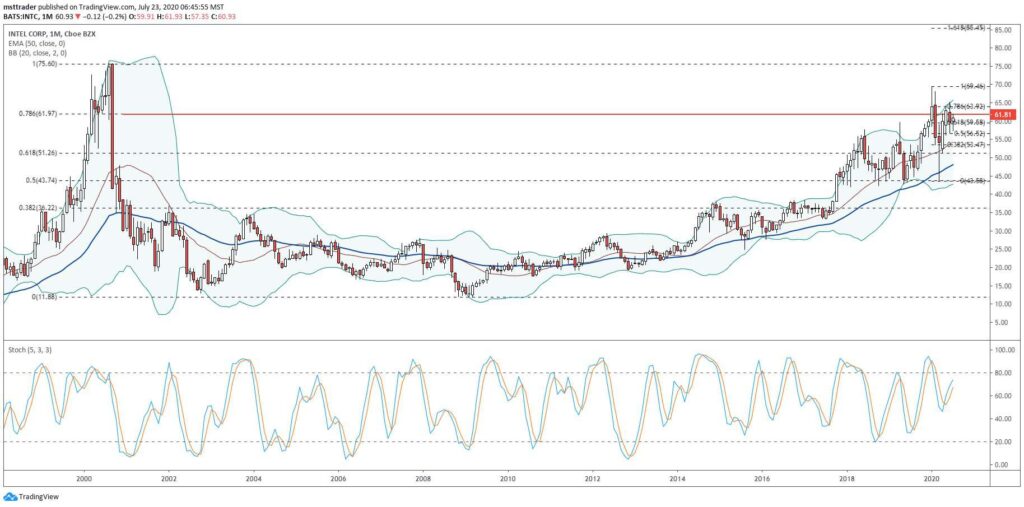Click the 'C:60.93' close price value
This screenshot has width=1024, height=507.
pos(223,16)
